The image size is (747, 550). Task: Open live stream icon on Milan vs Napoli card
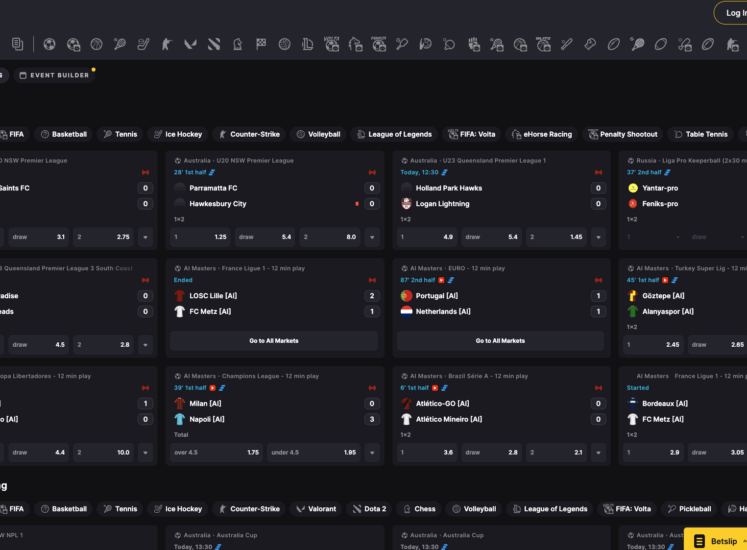point(213,388)
